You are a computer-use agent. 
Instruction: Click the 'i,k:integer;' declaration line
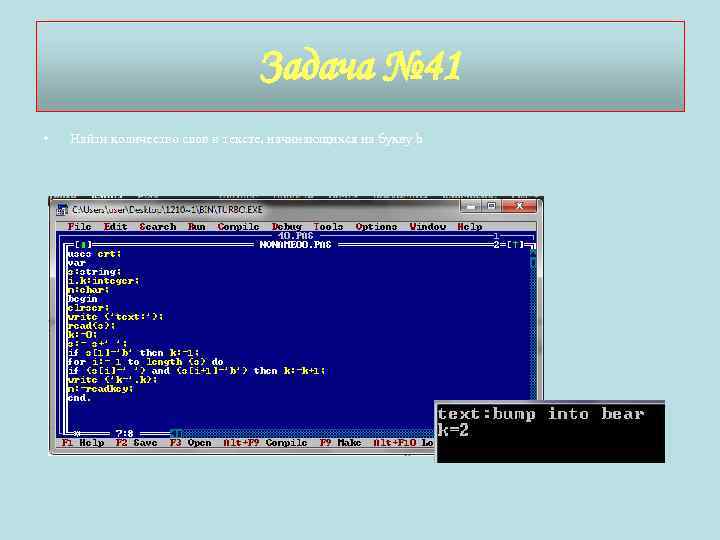click(103, 281)
